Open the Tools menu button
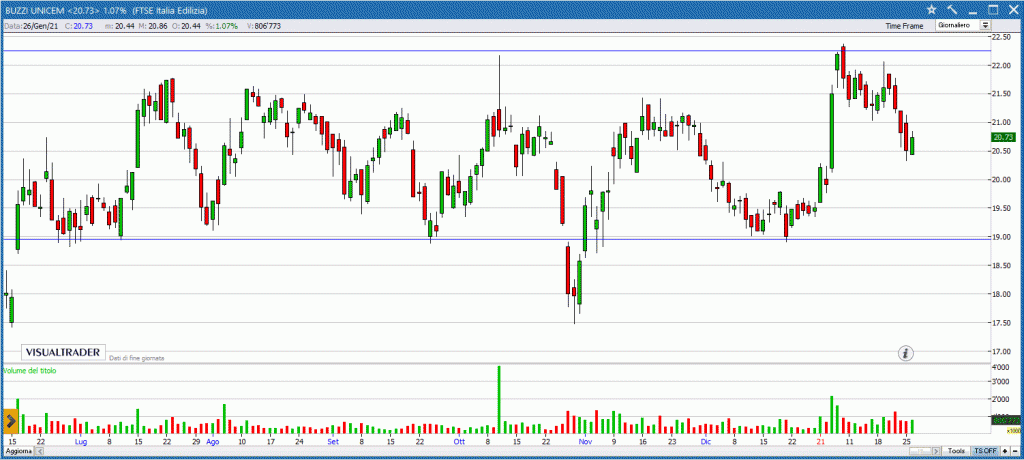1024x460 pixels. coord(957,451)
